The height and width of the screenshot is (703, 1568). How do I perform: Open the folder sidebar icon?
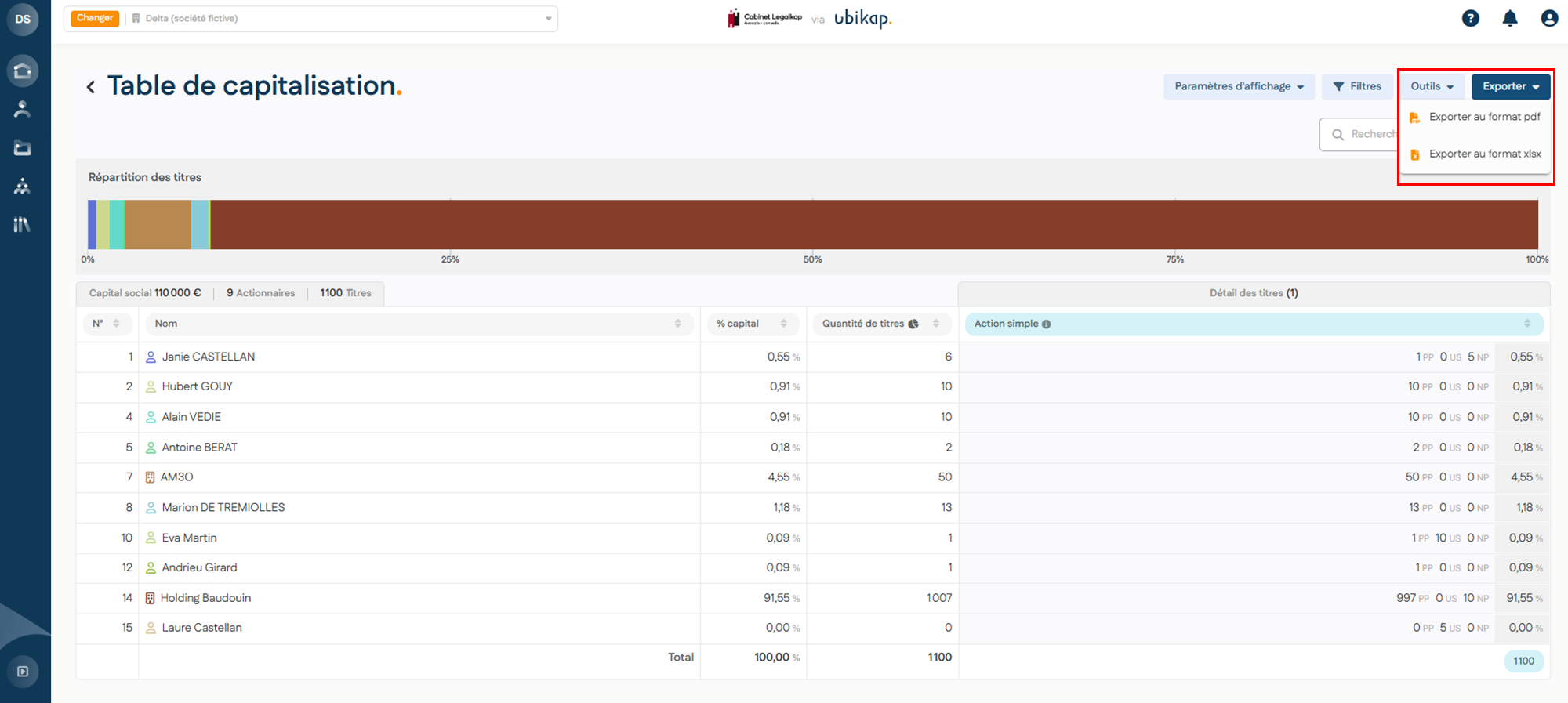[x=22, y=147]
